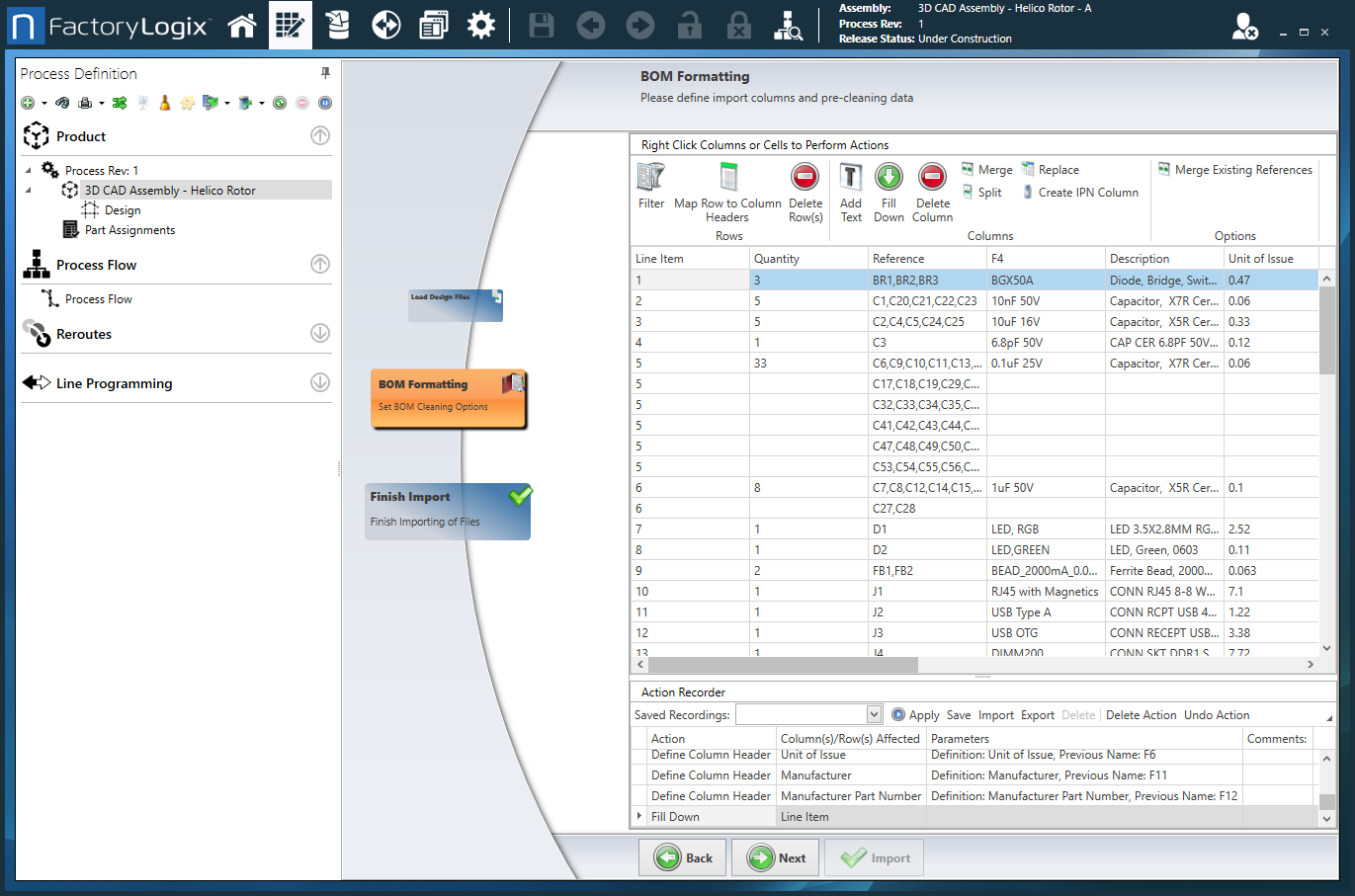
Task: Click the Reference column header
Action: click(897, 259)
